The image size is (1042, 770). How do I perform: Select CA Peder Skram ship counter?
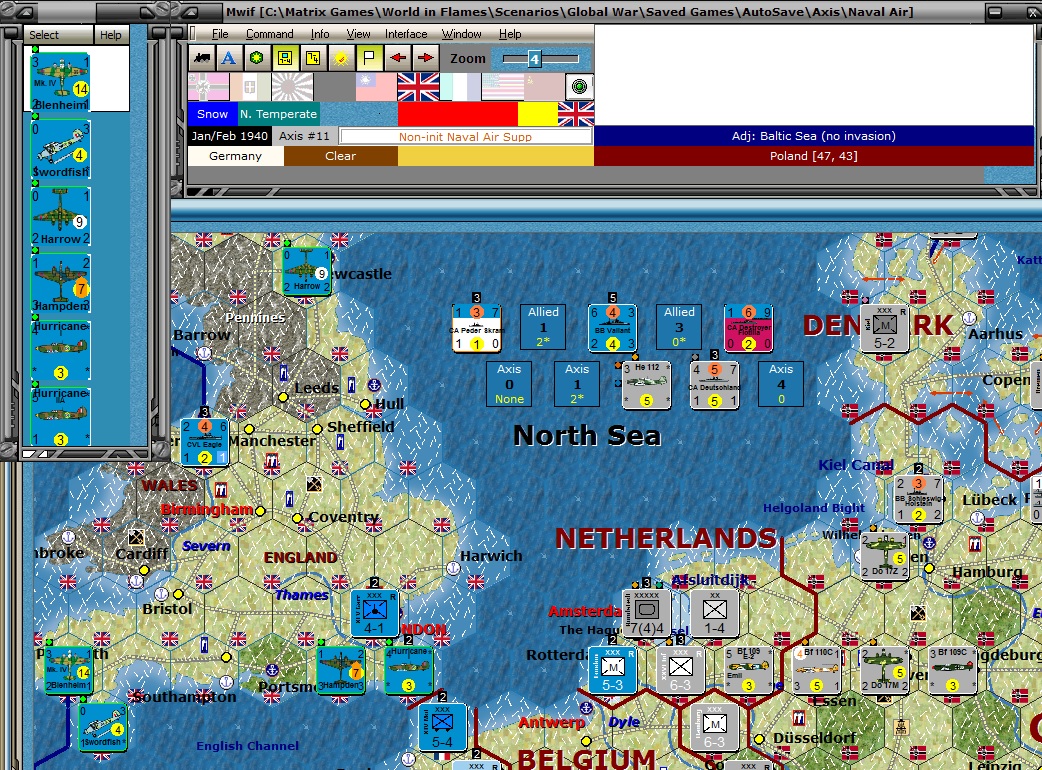click(x=476, y=328)
